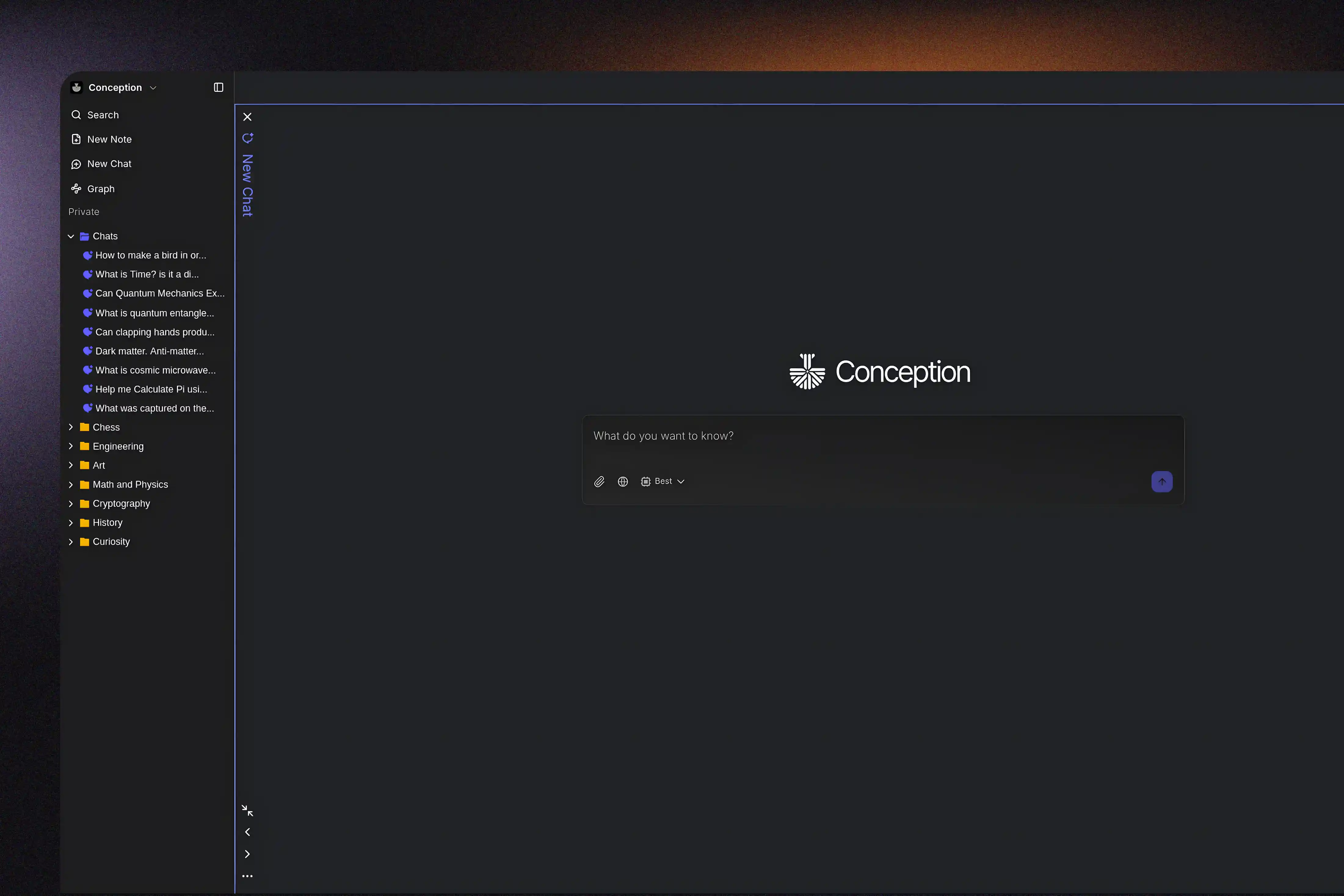Open the Best model selector dropdown
This screenshot has height=896, width=1344.
tap(663, 481)
